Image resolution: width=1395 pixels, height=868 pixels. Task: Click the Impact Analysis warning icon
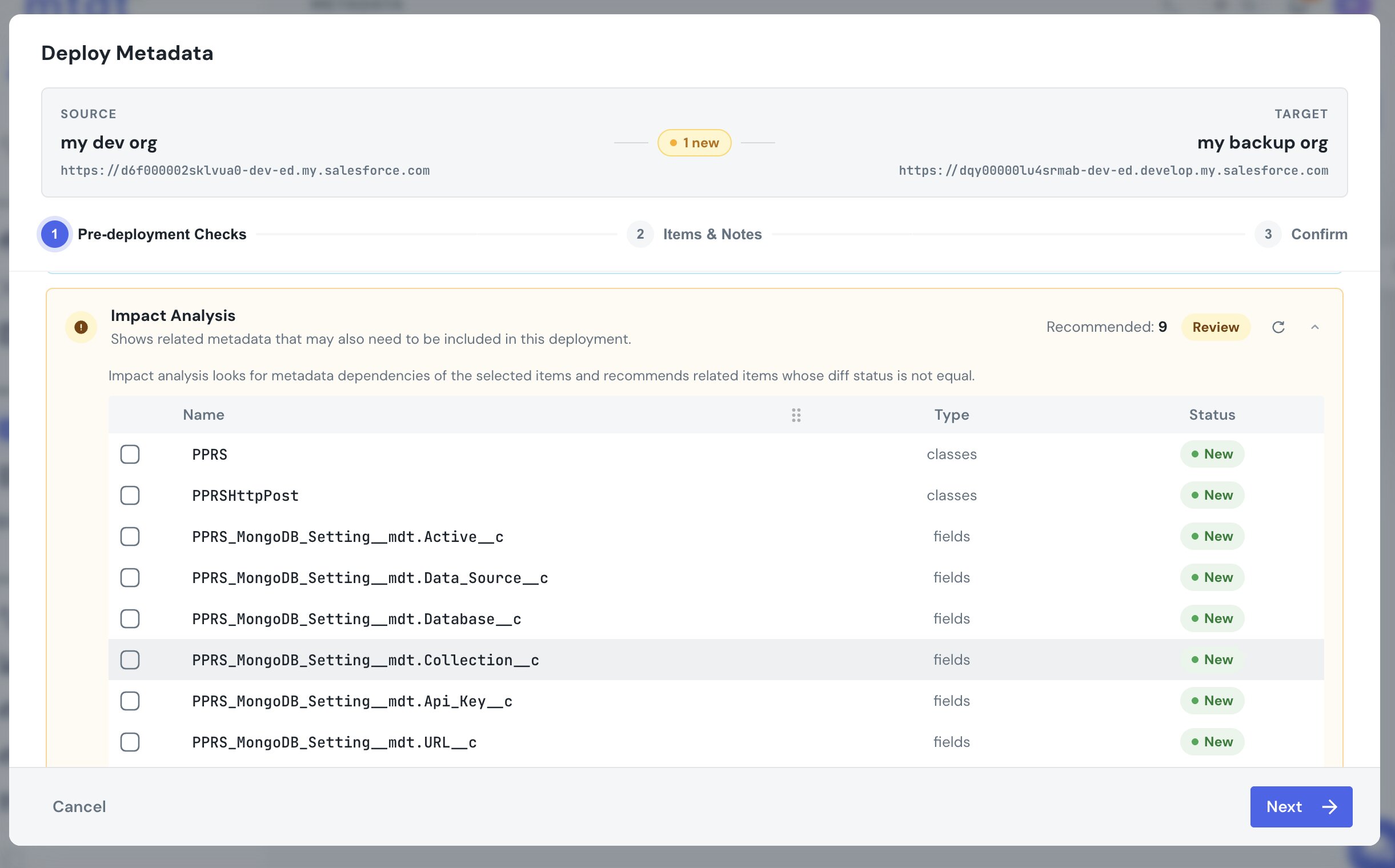[81, 327]
